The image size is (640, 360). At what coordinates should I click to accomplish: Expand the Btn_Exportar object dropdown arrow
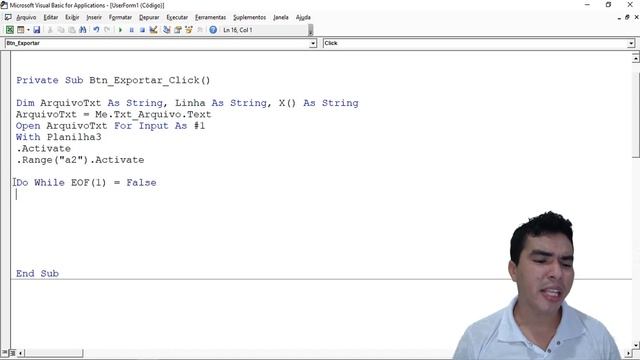click(313, 43)
